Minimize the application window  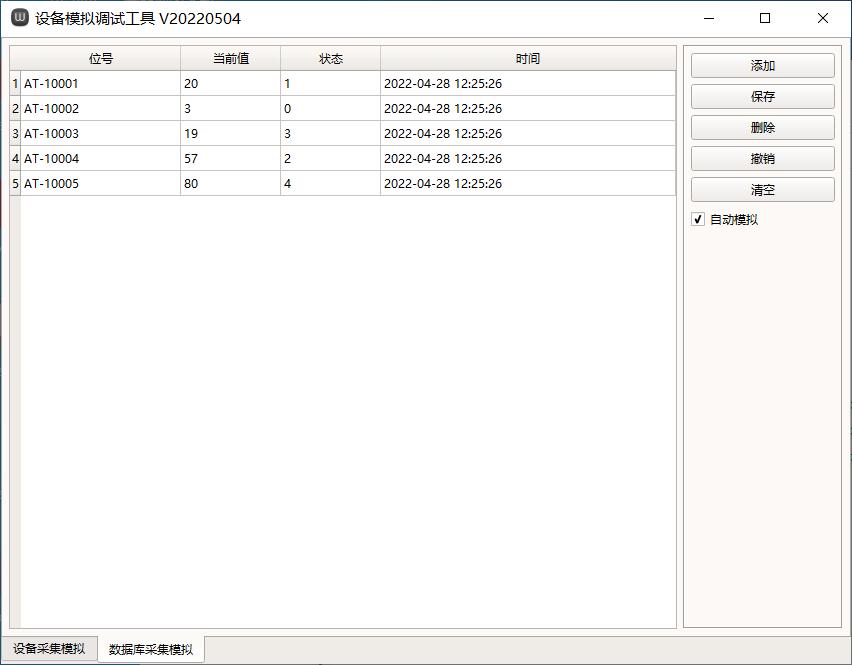point(708,18)
